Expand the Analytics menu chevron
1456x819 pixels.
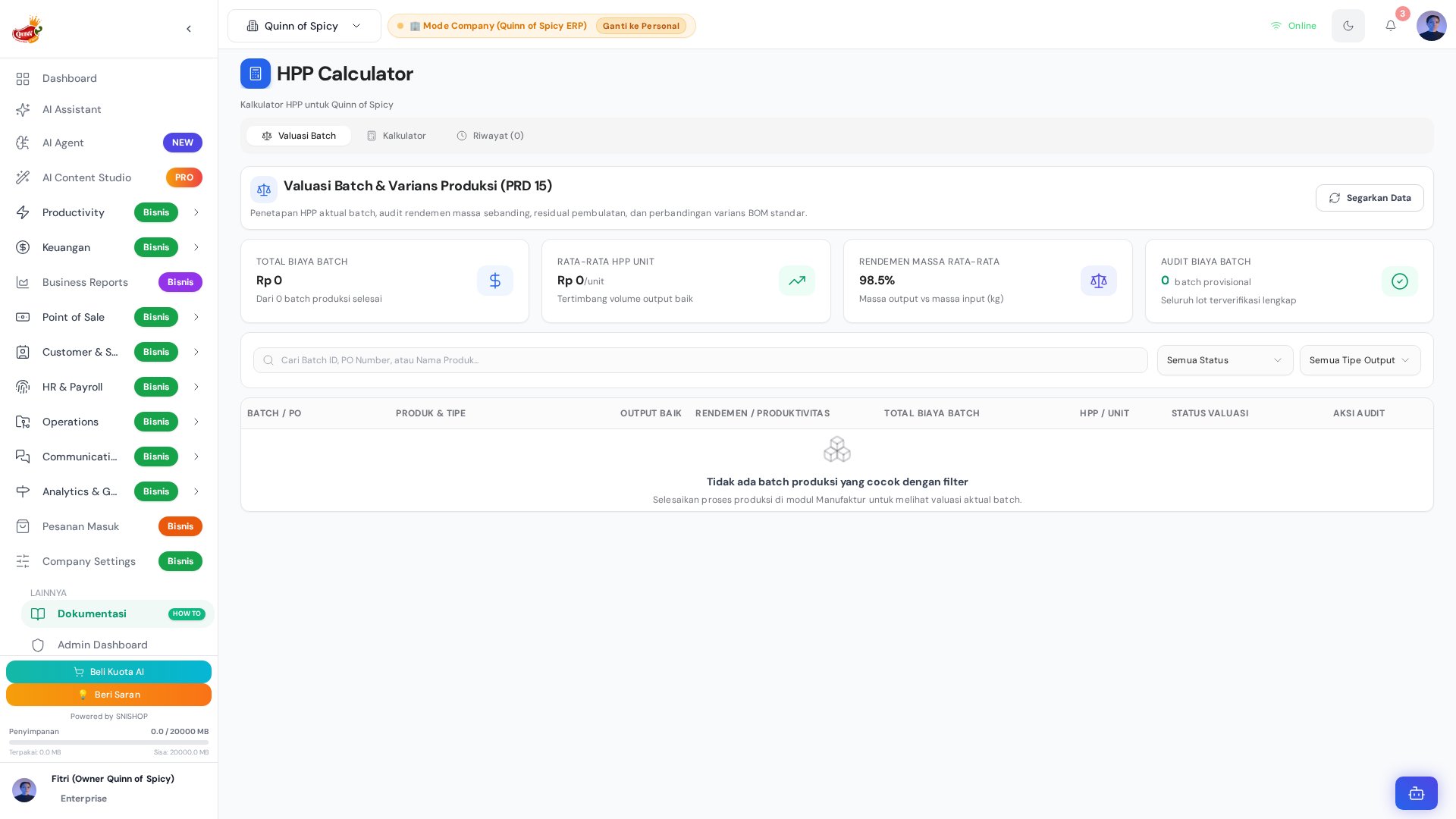(196, 491)
